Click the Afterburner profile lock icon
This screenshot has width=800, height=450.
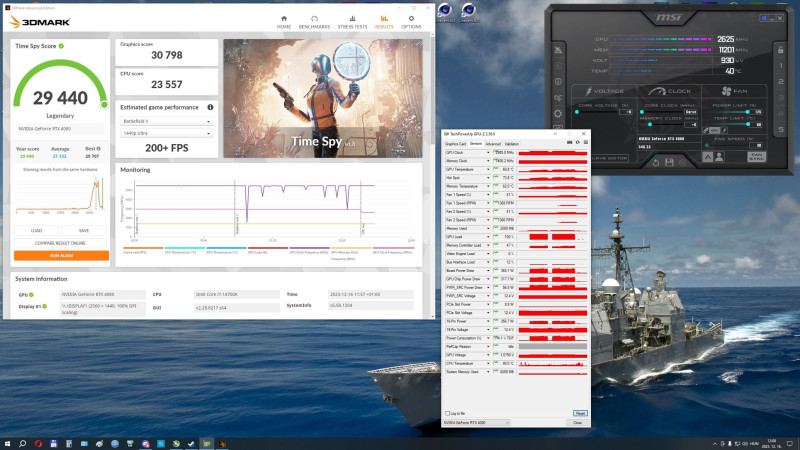(x=781, y=50)
